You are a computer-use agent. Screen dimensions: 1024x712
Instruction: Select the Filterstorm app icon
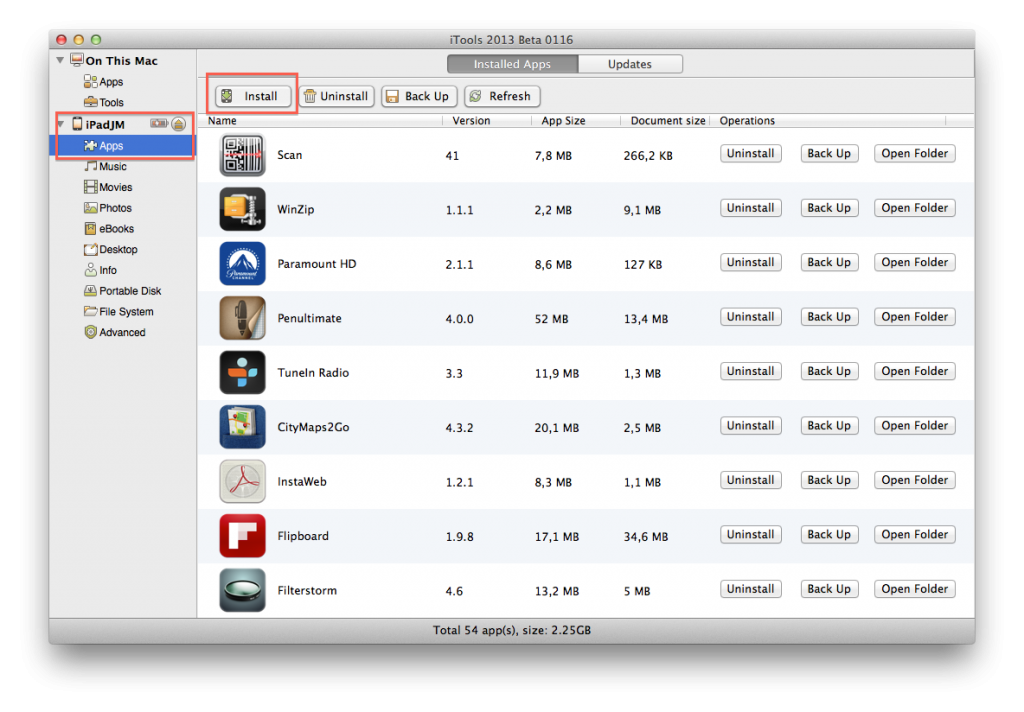[242, 591]
